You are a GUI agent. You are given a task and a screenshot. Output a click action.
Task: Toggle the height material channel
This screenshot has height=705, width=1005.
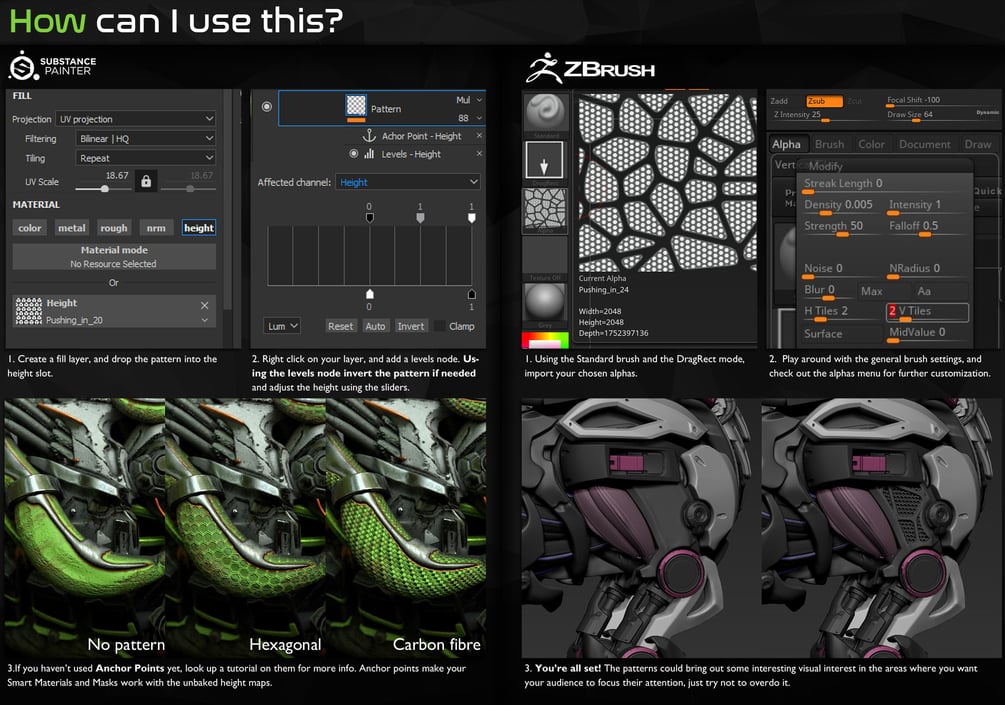coord(199,228)
